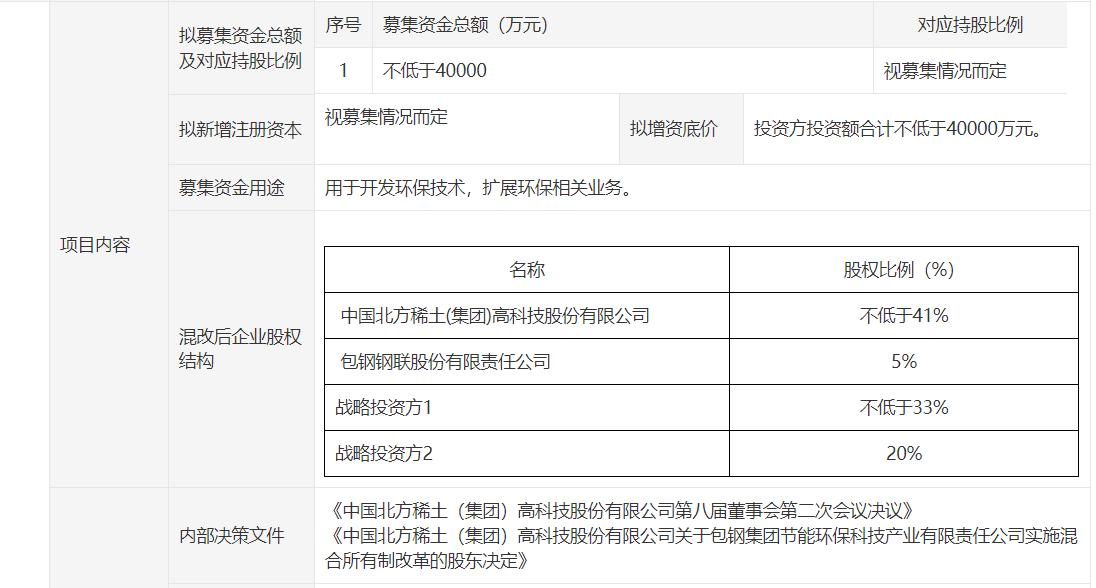Image resolution: width=1096 pixels, height=588 pixels.
Task: Select the 用于开发环保技术，扩展环保相关业务 text
Action: click(x=478, y=187)
